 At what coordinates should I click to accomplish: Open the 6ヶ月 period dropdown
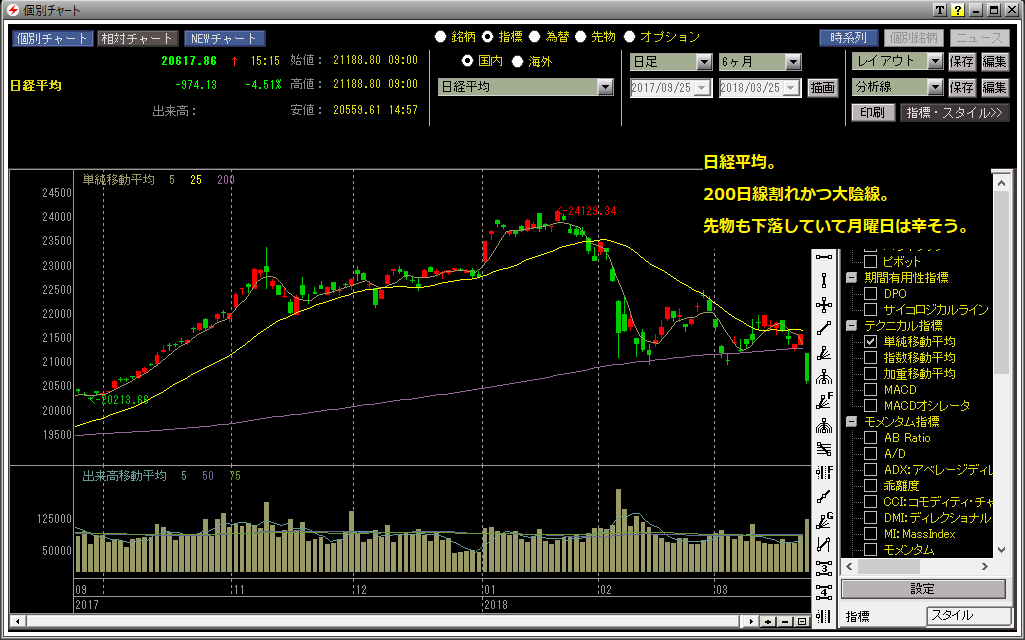pos(793,62)
